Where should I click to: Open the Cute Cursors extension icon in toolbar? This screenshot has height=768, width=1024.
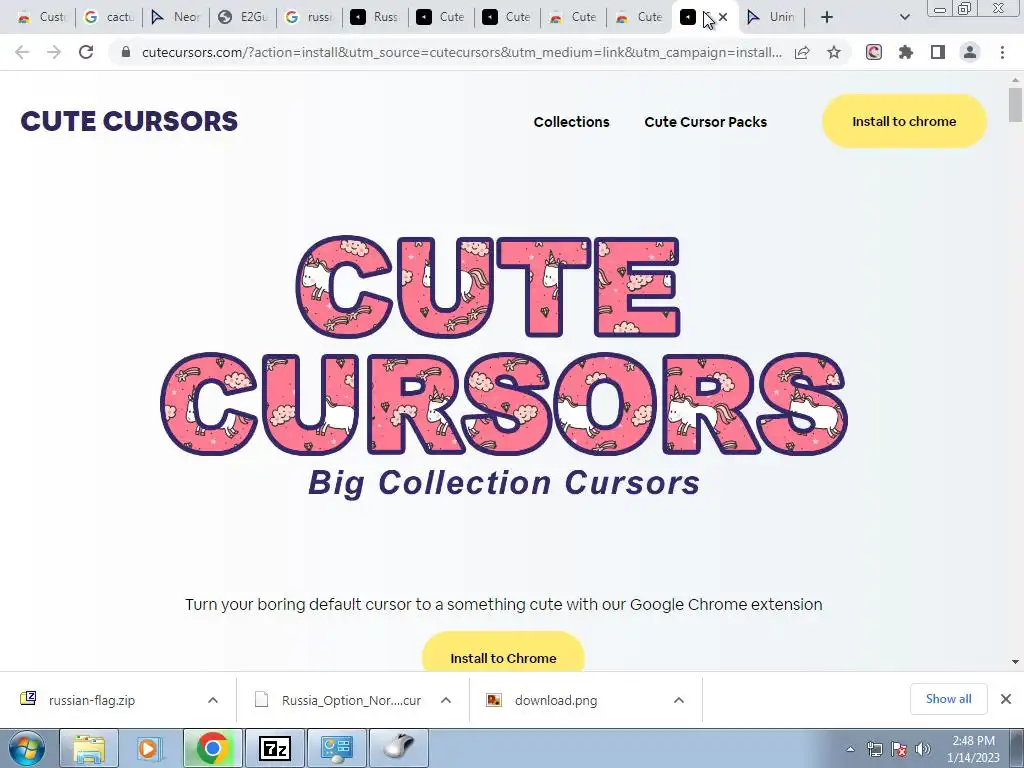click(874, 52)
